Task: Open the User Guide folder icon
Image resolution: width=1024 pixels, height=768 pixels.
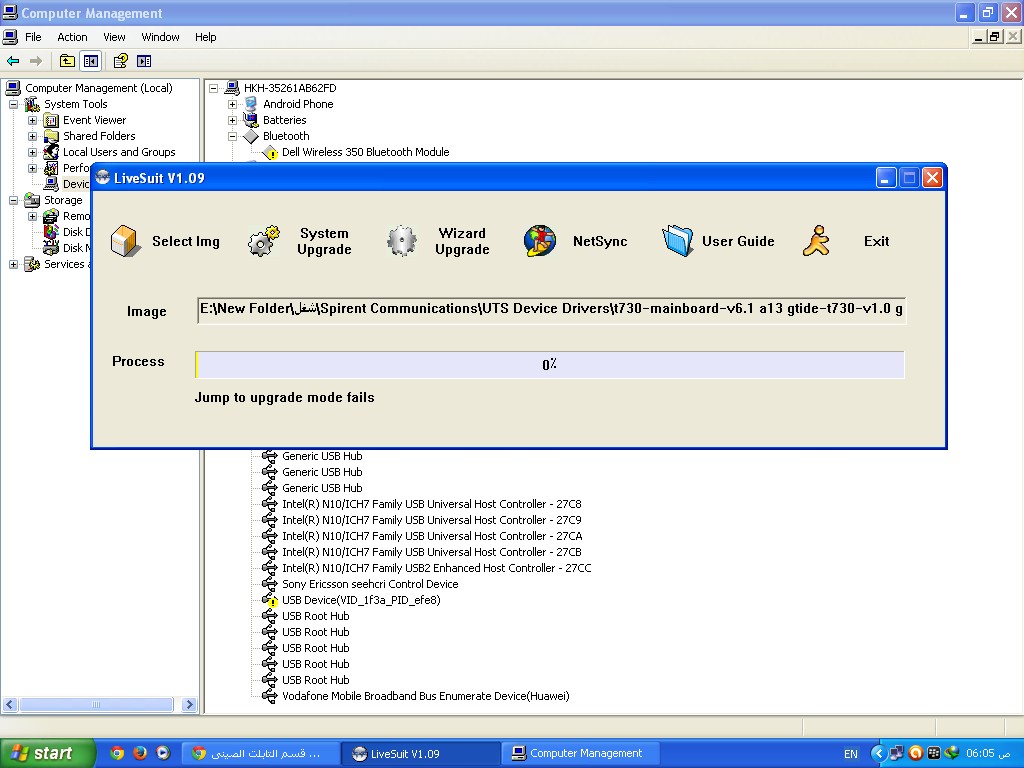Action: (x=677, y=241)
